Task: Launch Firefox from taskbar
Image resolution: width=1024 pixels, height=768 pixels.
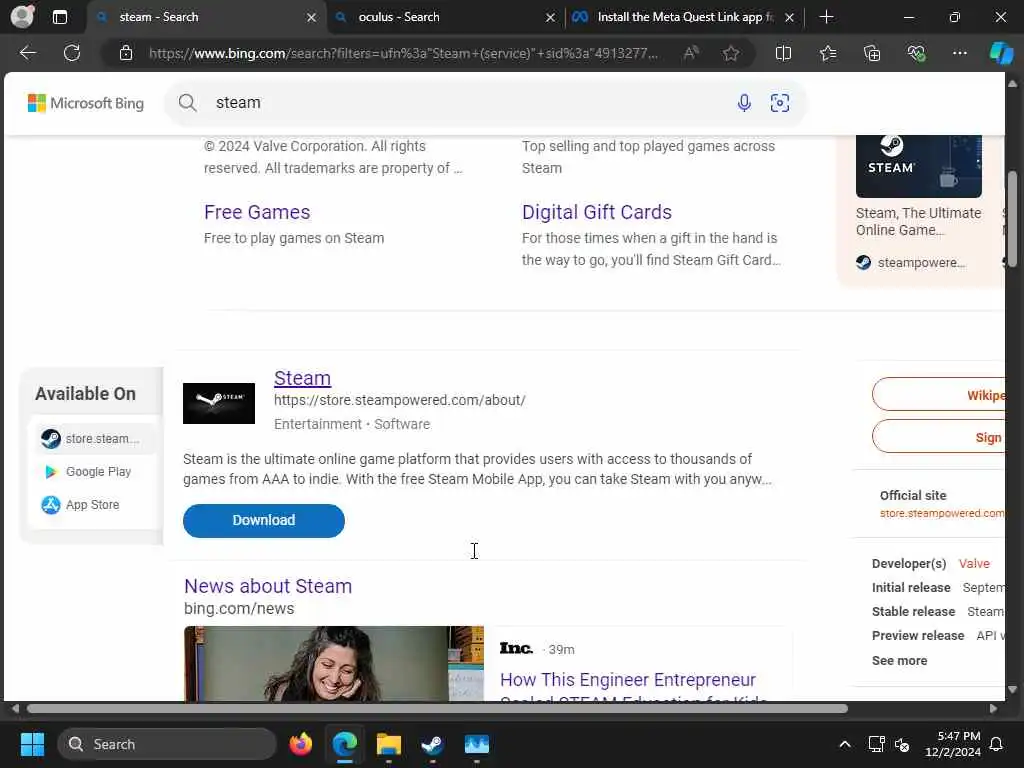Action: pyautogui.click(x=300, y=744)
